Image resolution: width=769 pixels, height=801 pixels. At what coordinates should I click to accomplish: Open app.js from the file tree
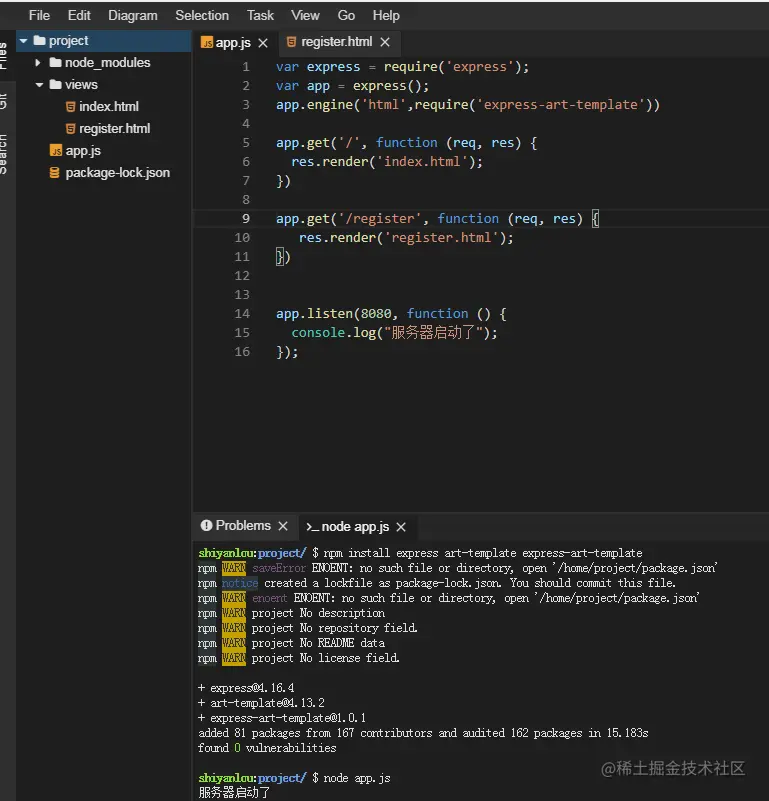[83, 151]
